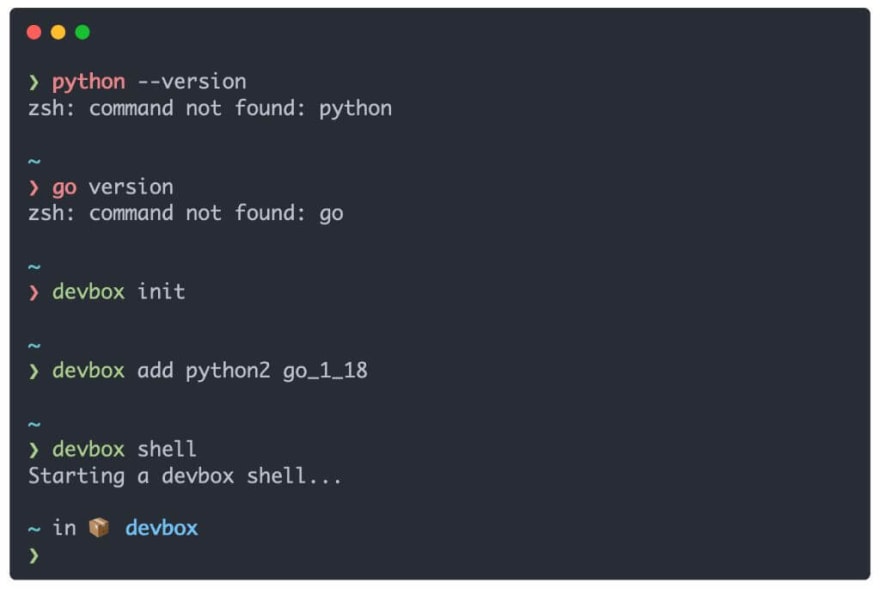
Task: Click the green maximize window button
Action: (x=82, y=32)
